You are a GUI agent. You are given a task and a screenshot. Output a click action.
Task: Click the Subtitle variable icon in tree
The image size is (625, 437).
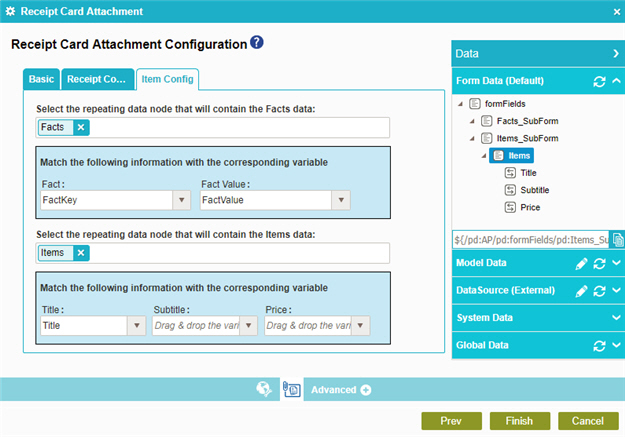point(510,190)
